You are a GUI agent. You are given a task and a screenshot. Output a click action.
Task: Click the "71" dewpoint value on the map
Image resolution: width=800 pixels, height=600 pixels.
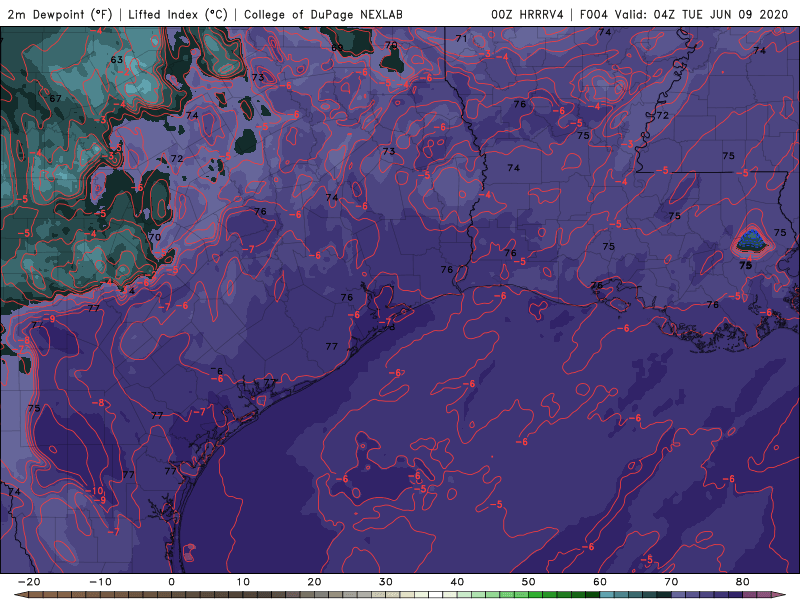[x=461, y=39]
